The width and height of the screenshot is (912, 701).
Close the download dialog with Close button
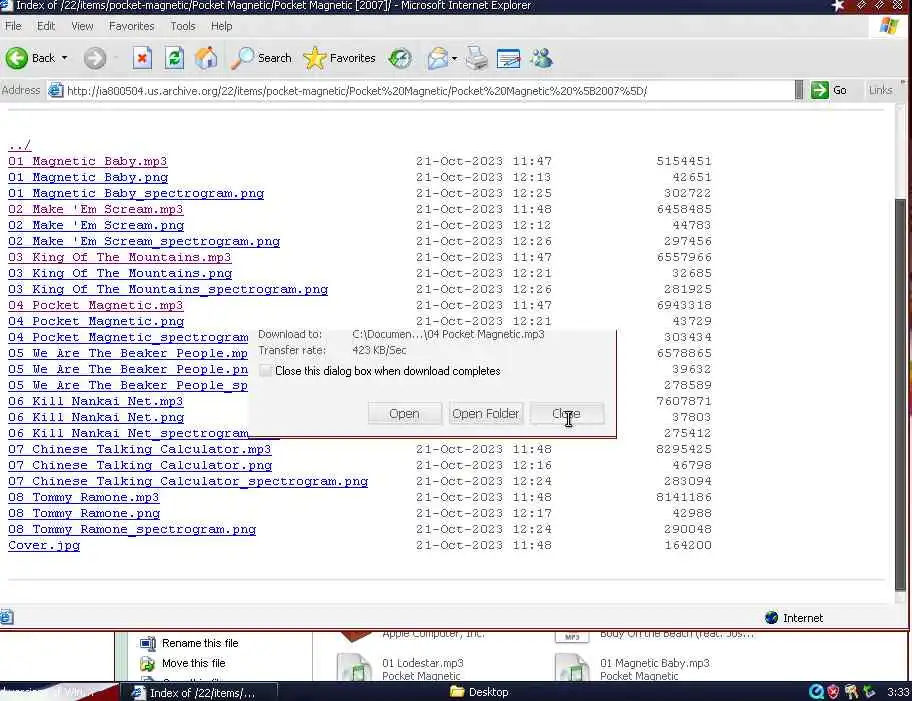click(x=567, y=414)
